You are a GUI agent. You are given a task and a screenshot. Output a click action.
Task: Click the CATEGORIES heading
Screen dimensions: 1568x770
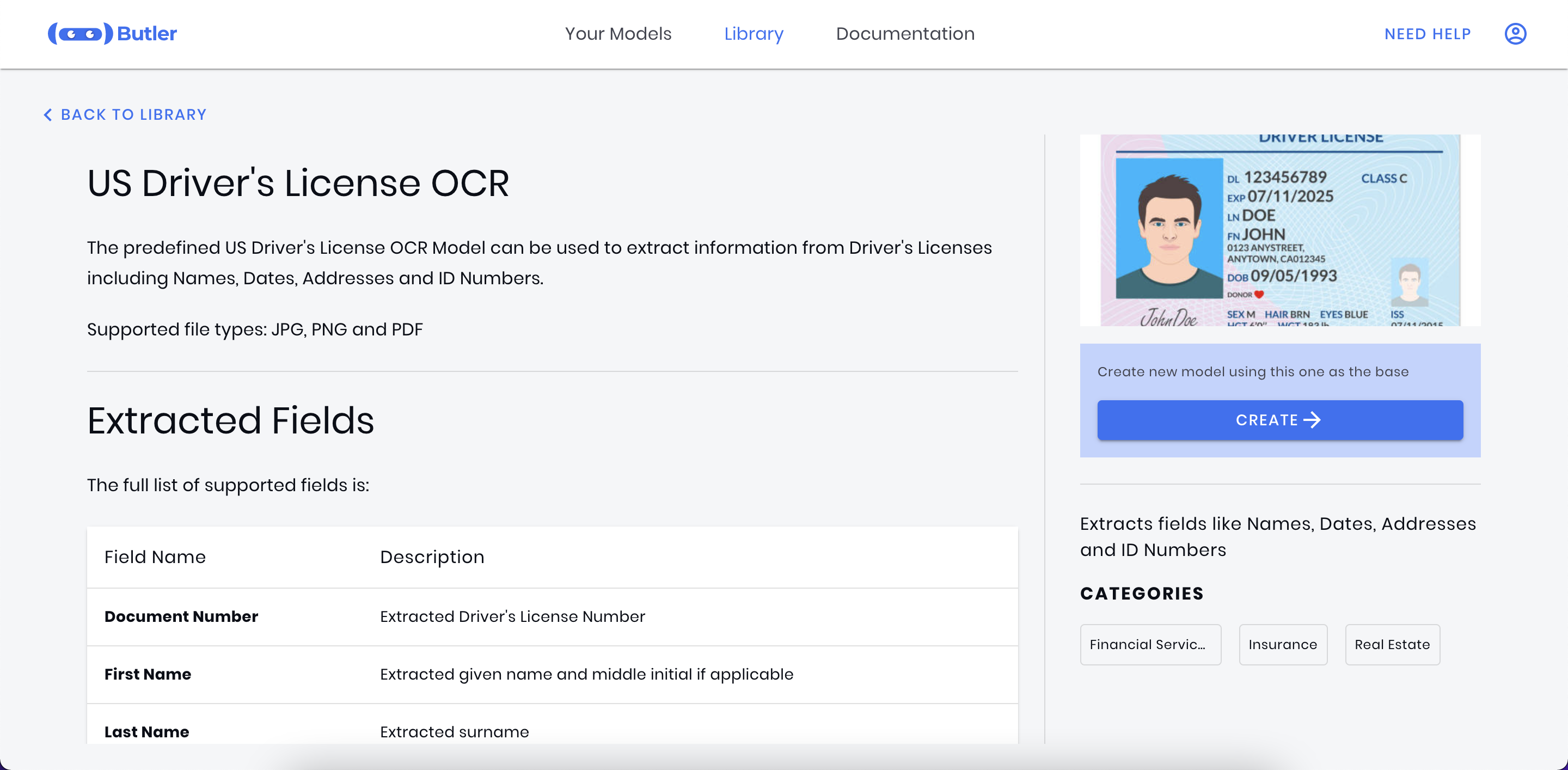point(1142,594)
